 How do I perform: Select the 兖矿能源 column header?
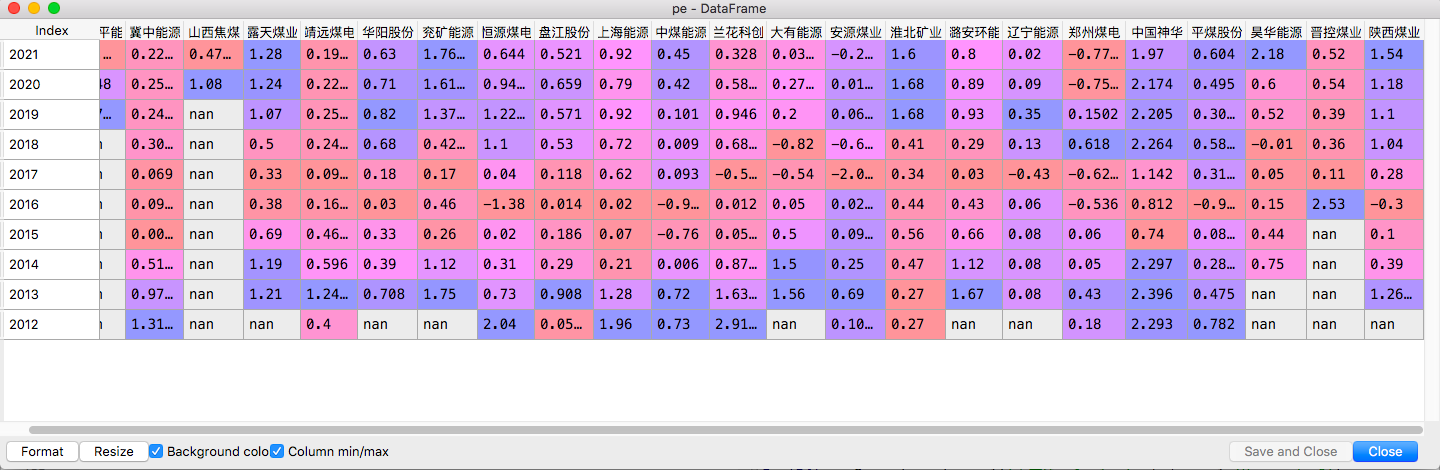tap(448, 32)
